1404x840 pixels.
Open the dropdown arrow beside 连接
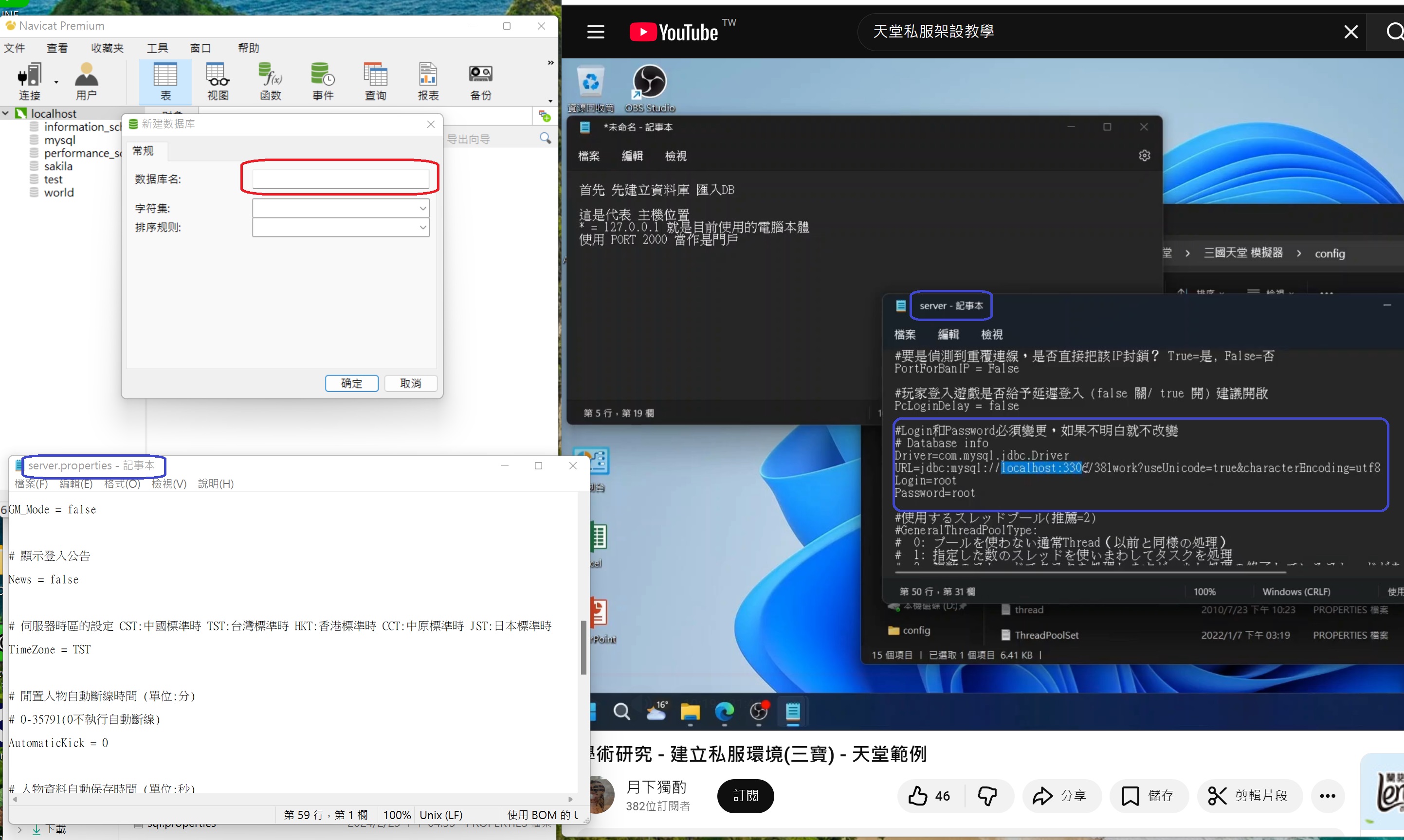point(56,82)
